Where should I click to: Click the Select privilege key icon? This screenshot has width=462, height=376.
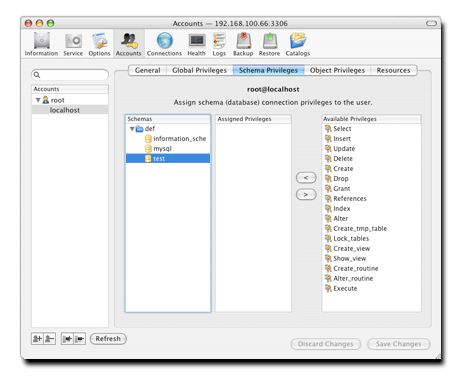328,129
